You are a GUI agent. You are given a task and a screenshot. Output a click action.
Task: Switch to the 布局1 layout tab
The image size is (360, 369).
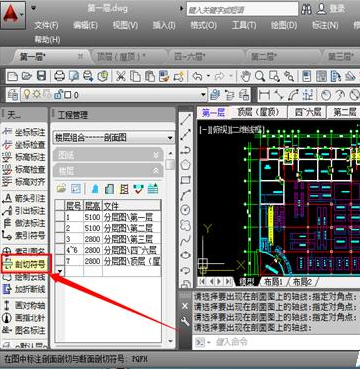tap(273, 282)
